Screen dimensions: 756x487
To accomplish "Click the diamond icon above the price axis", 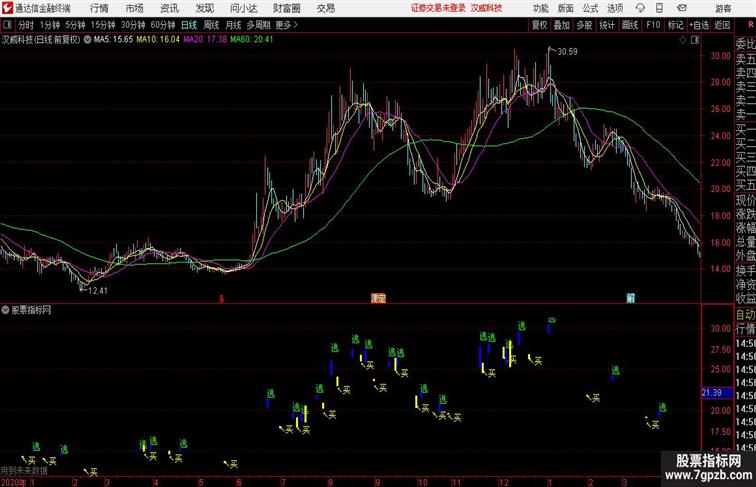I will point(683,40).
